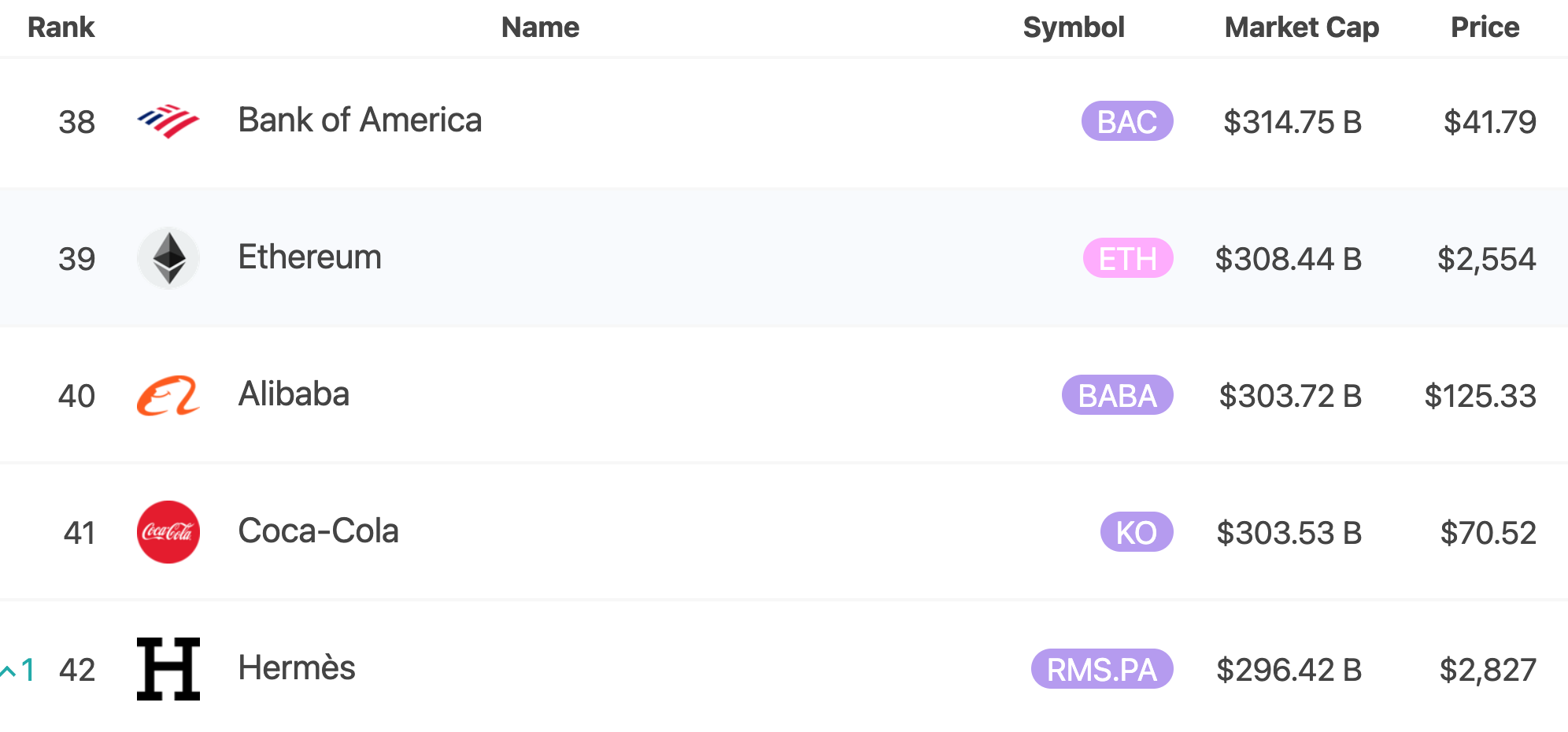
Task: Sort table by Name column header
Action: [x=540, y=28]
